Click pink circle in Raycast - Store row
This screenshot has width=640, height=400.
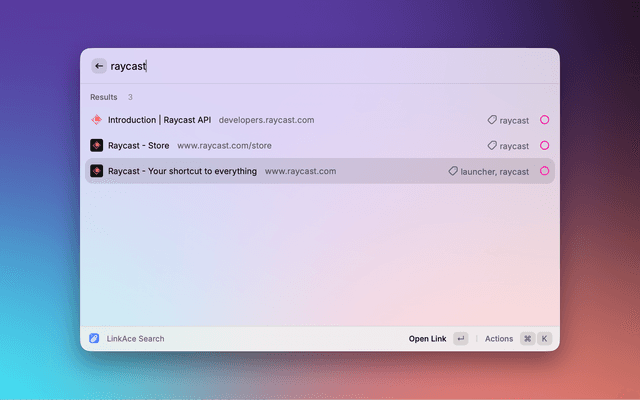coord(544,145)
